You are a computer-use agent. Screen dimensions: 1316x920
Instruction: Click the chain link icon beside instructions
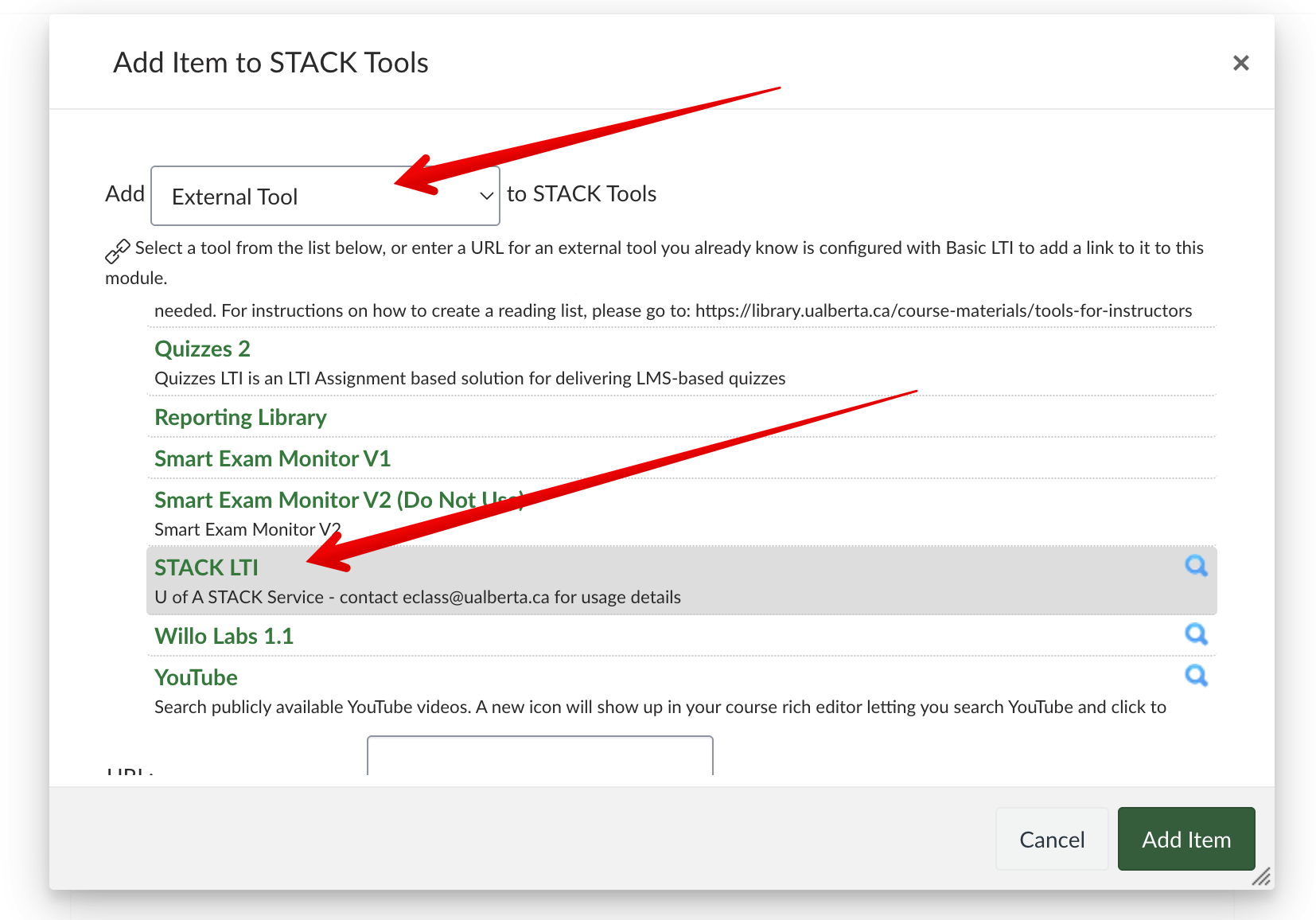coord(117,251)
